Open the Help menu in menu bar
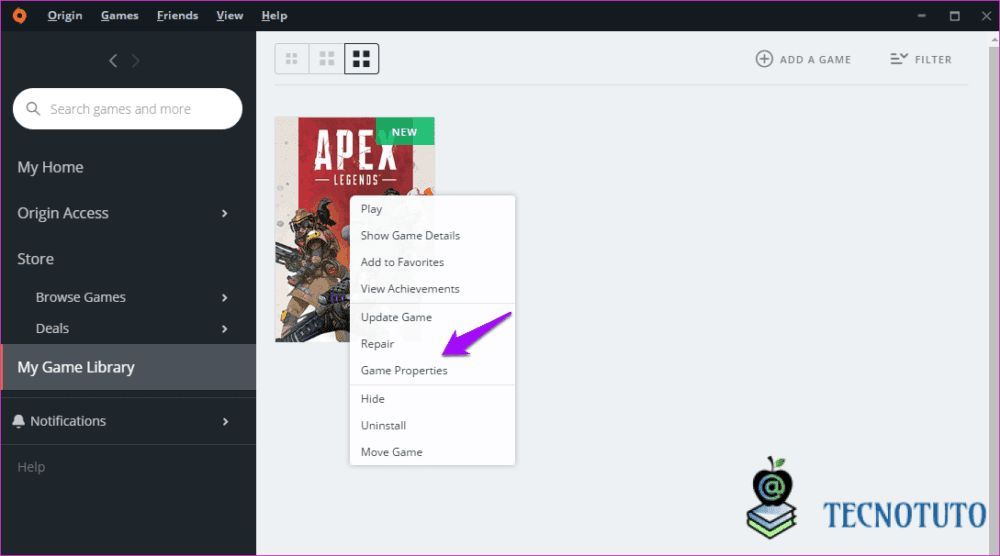 click(x=274, y=15)
